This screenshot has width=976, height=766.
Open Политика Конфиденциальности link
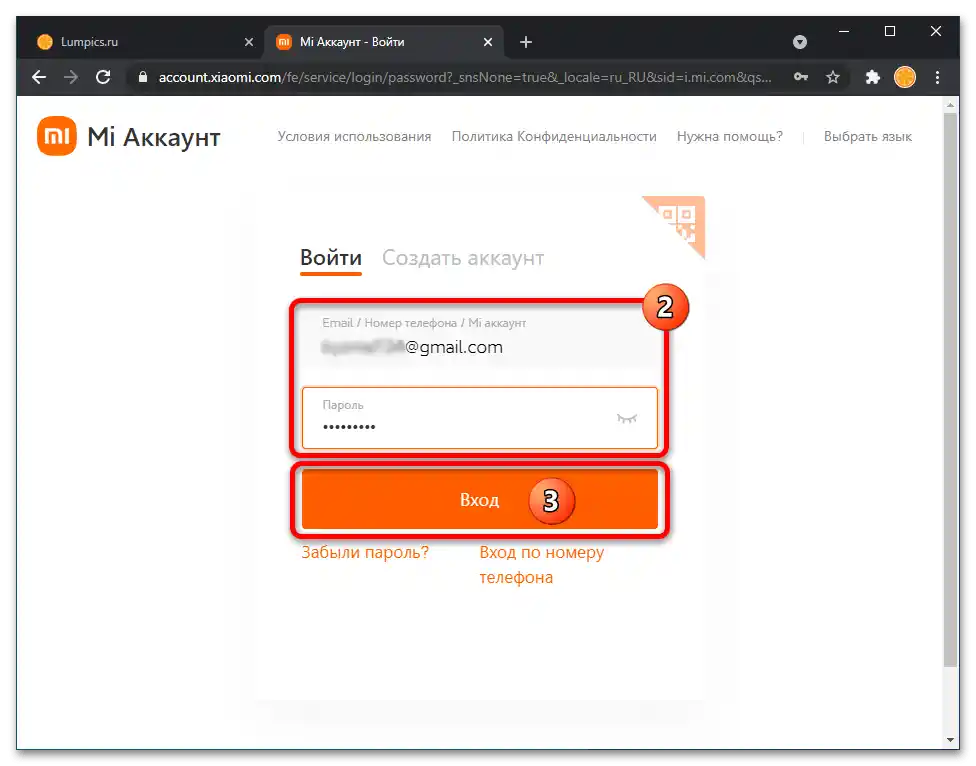pos(554,136)
